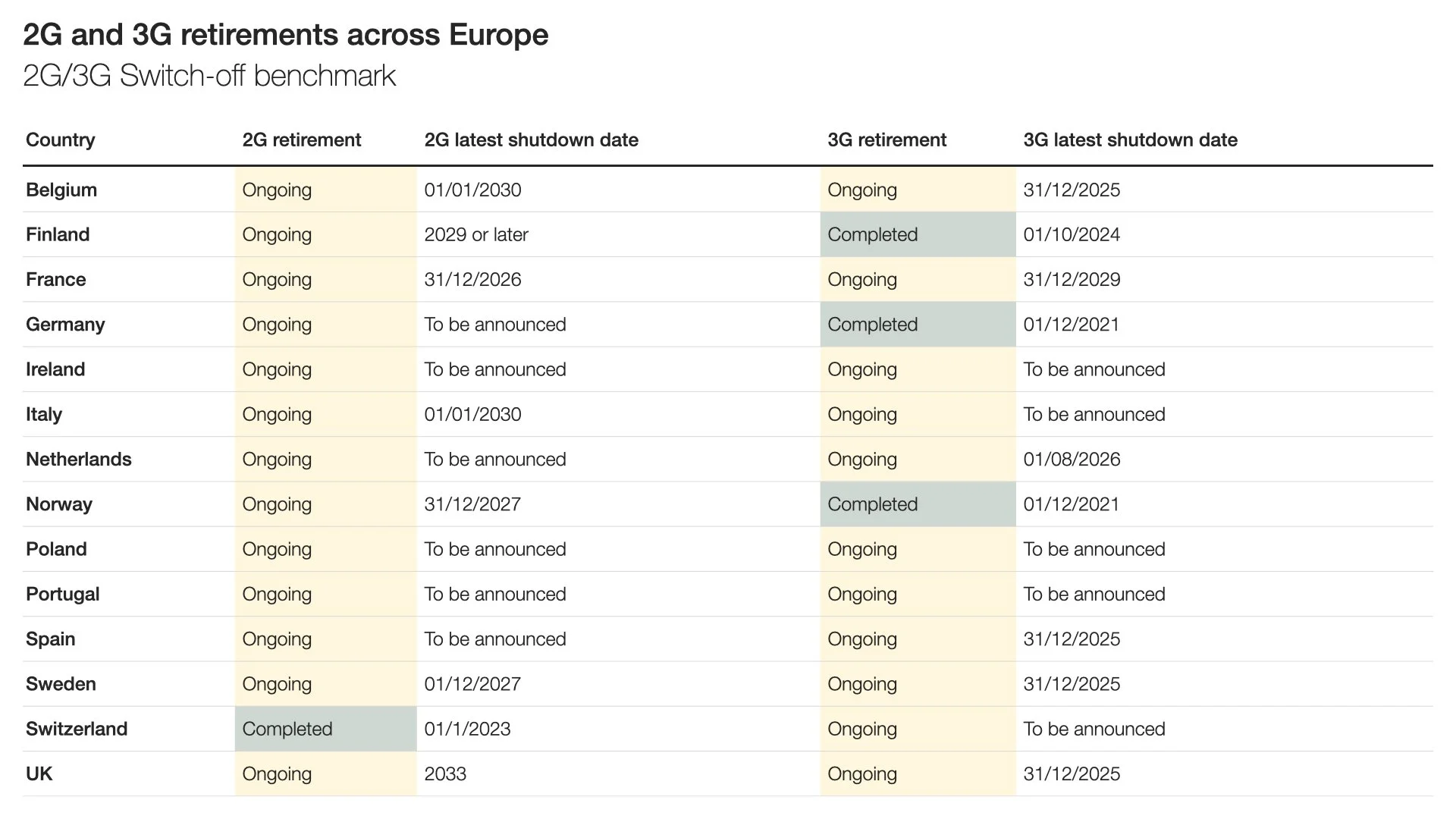Select Germany's Completed 3G retirement cell

872,325
